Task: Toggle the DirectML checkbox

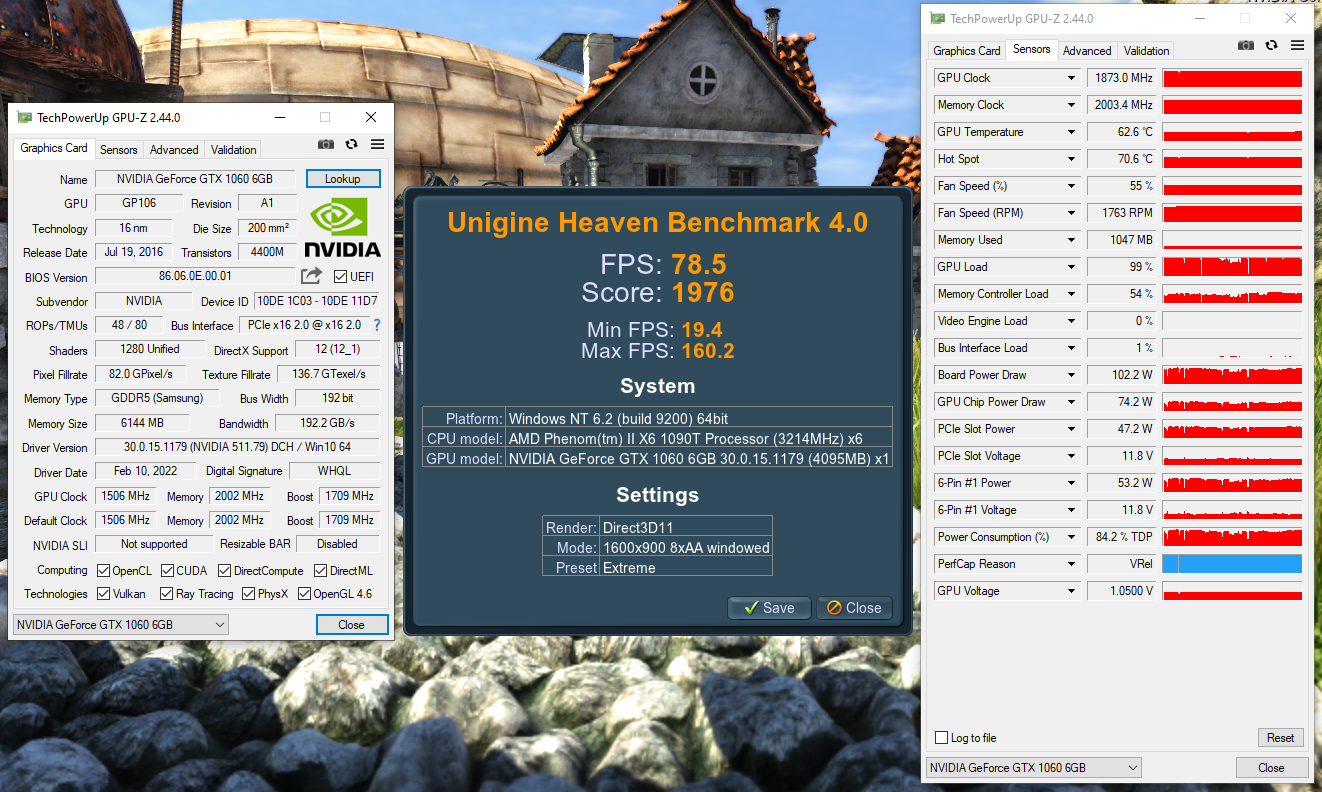Action: coord(320,571)
